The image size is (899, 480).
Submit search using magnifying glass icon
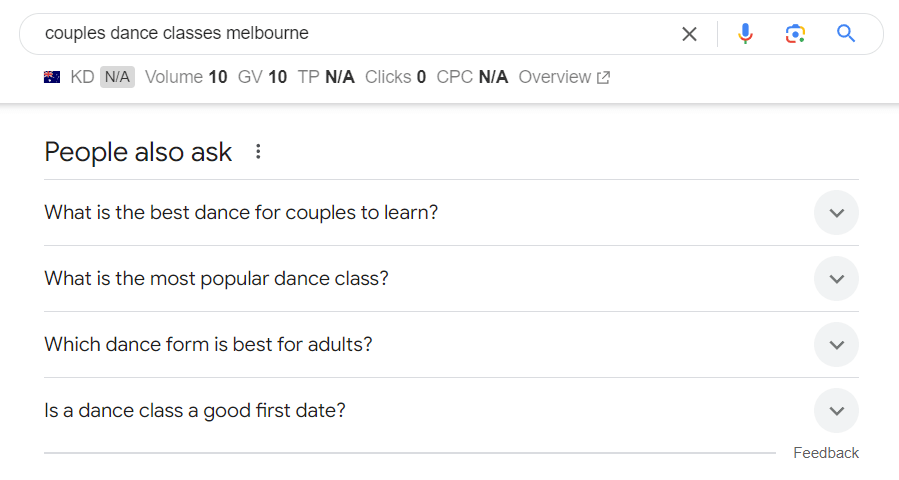pyautogui.click(x=846, y=34)
